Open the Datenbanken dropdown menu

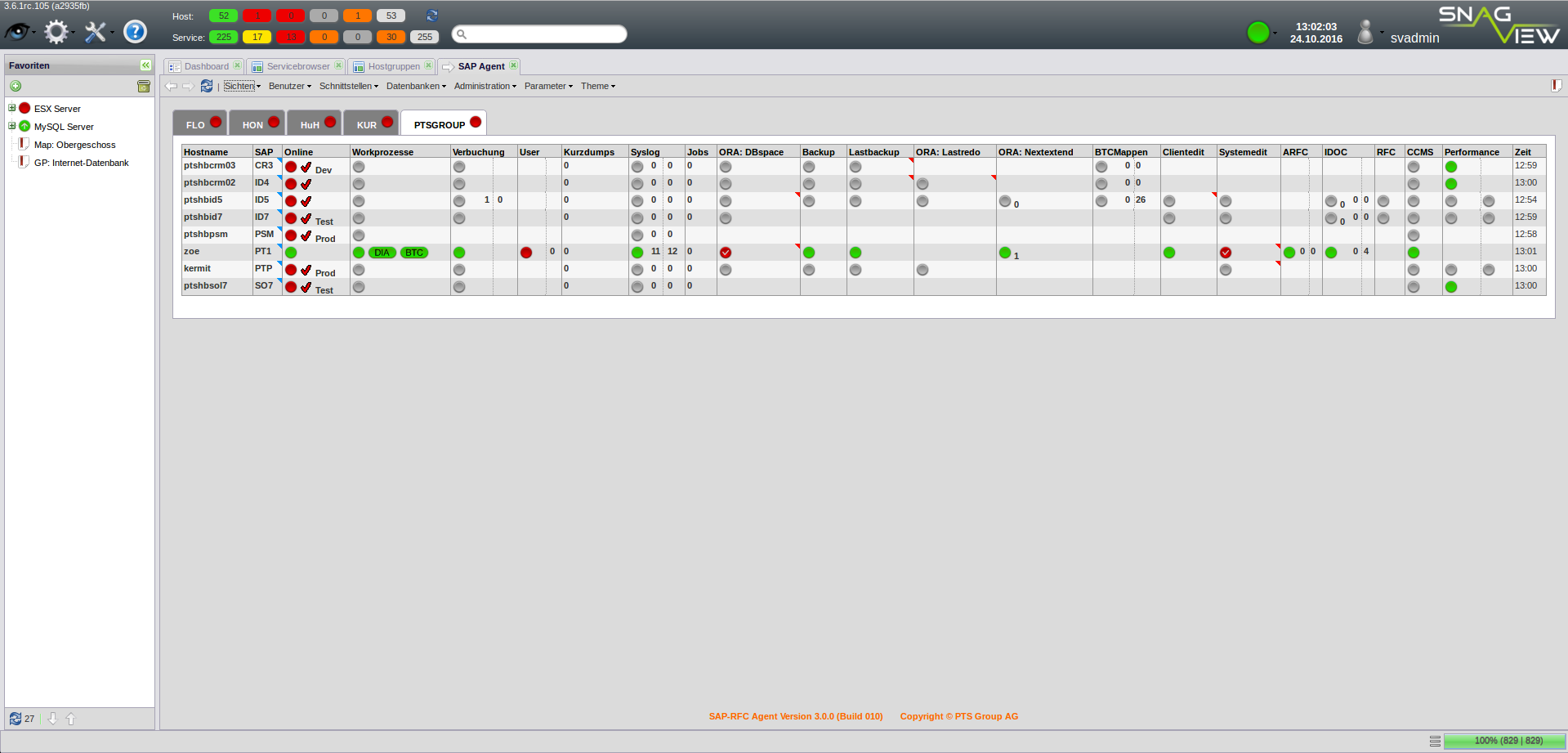click(416, 86)
